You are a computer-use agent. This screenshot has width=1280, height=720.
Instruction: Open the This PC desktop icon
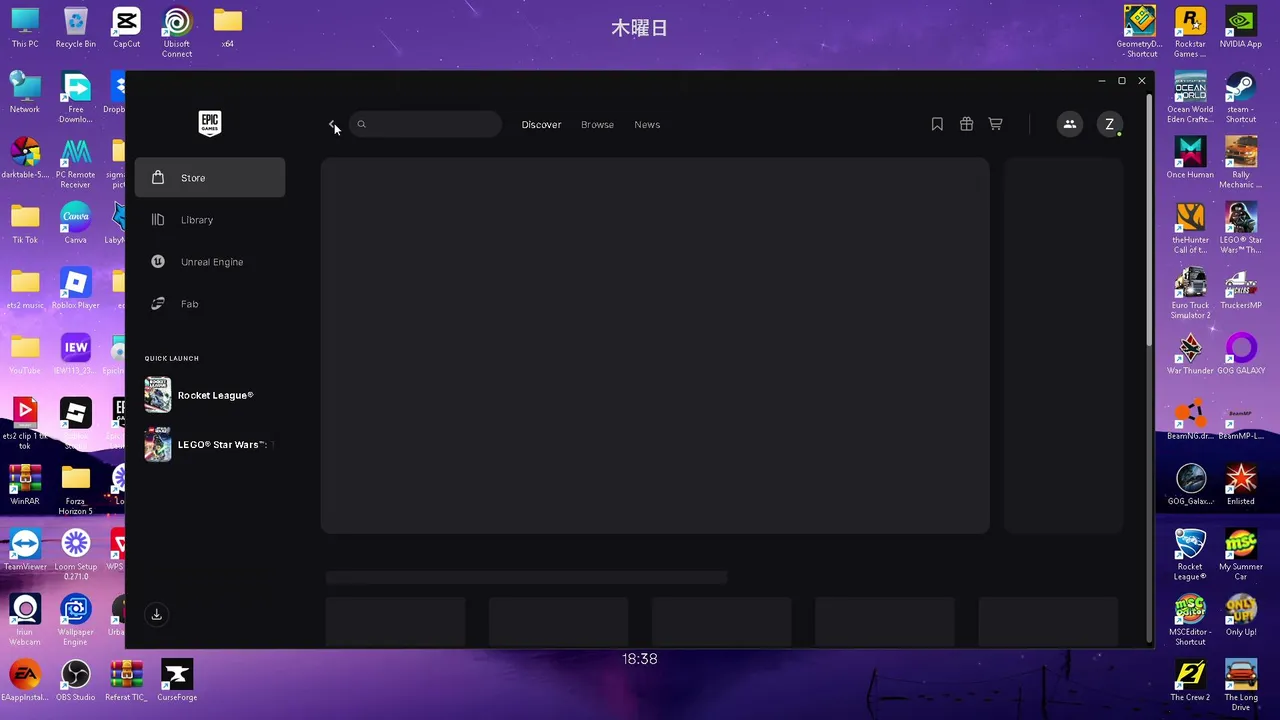point(25,28)
